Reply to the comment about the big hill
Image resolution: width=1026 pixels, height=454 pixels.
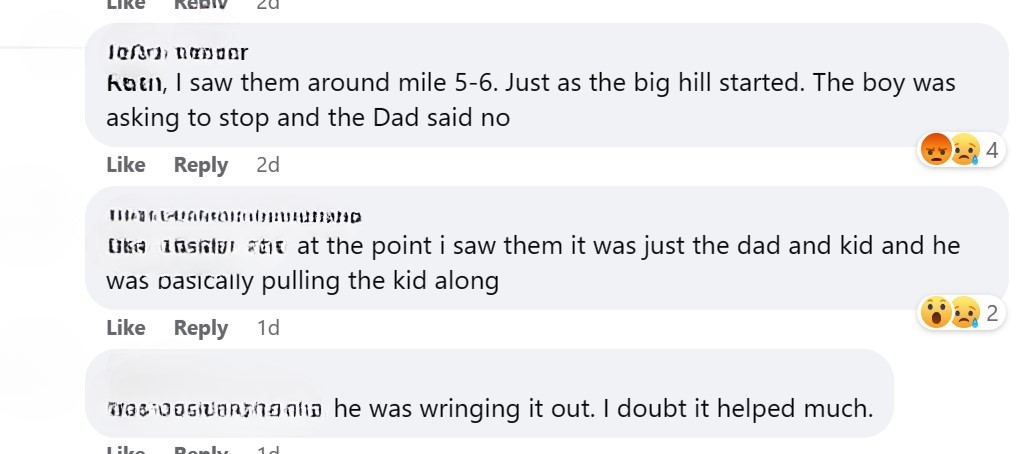(x=200, y=165)
